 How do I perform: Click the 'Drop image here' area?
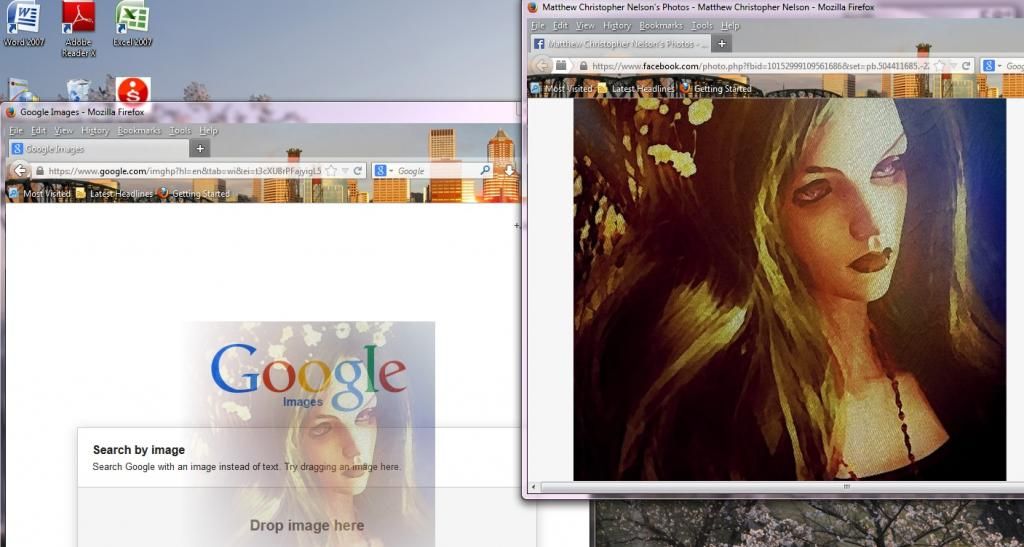click(x=307, y=525)
